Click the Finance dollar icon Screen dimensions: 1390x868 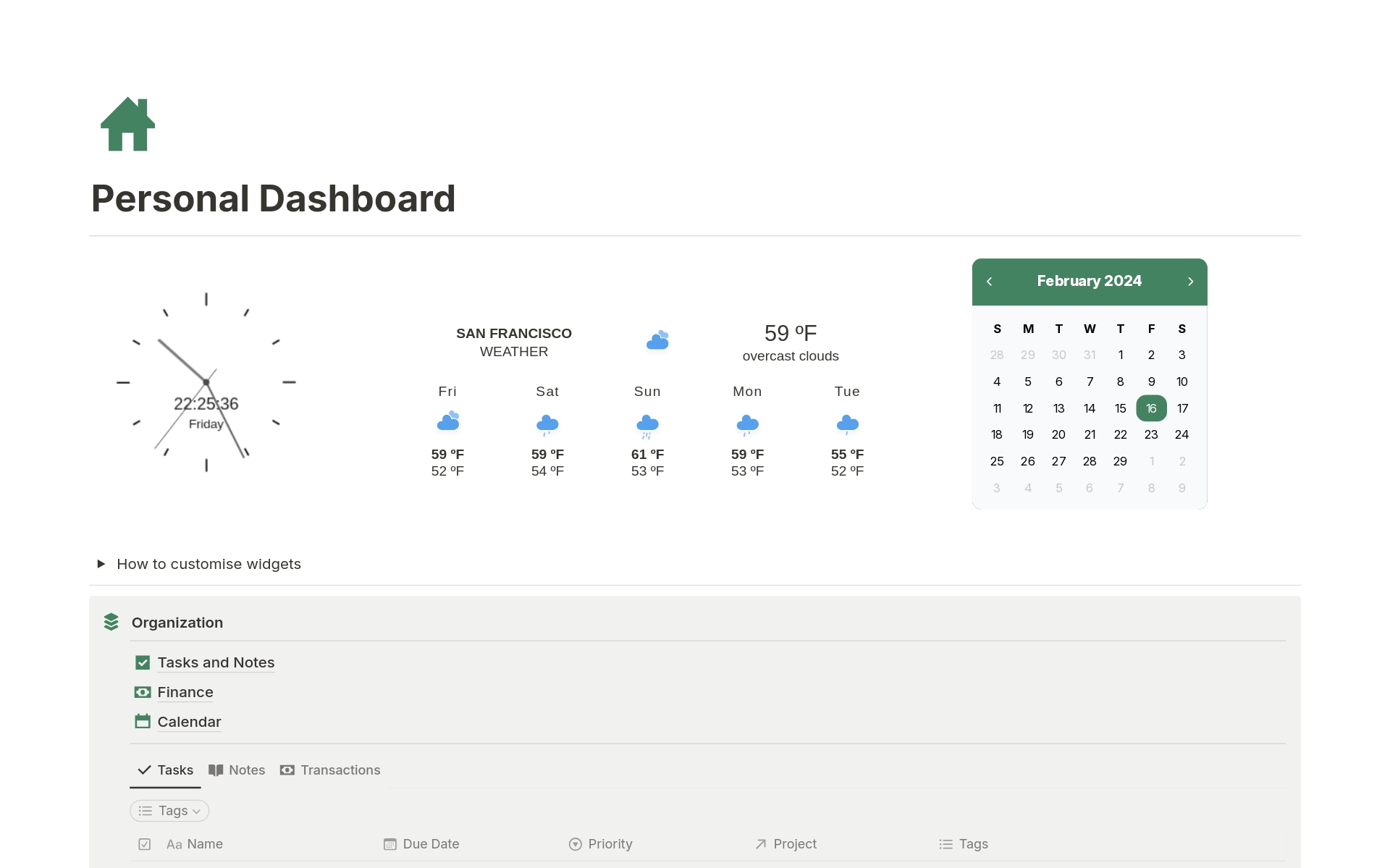tap(143, 691)
